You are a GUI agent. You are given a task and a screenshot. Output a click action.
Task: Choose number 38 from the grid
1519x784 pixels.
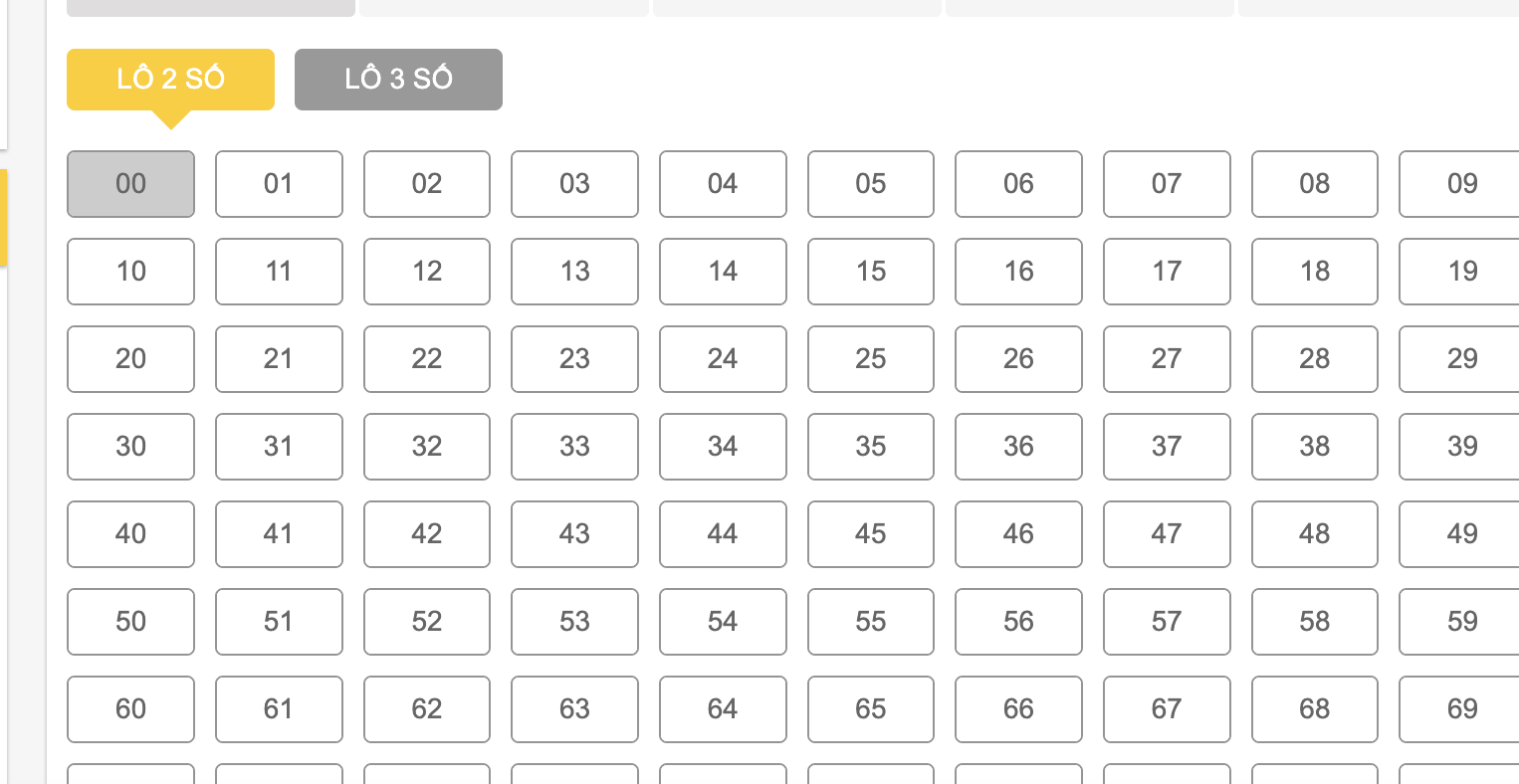pyautogui.click(x=1314, y=447)
